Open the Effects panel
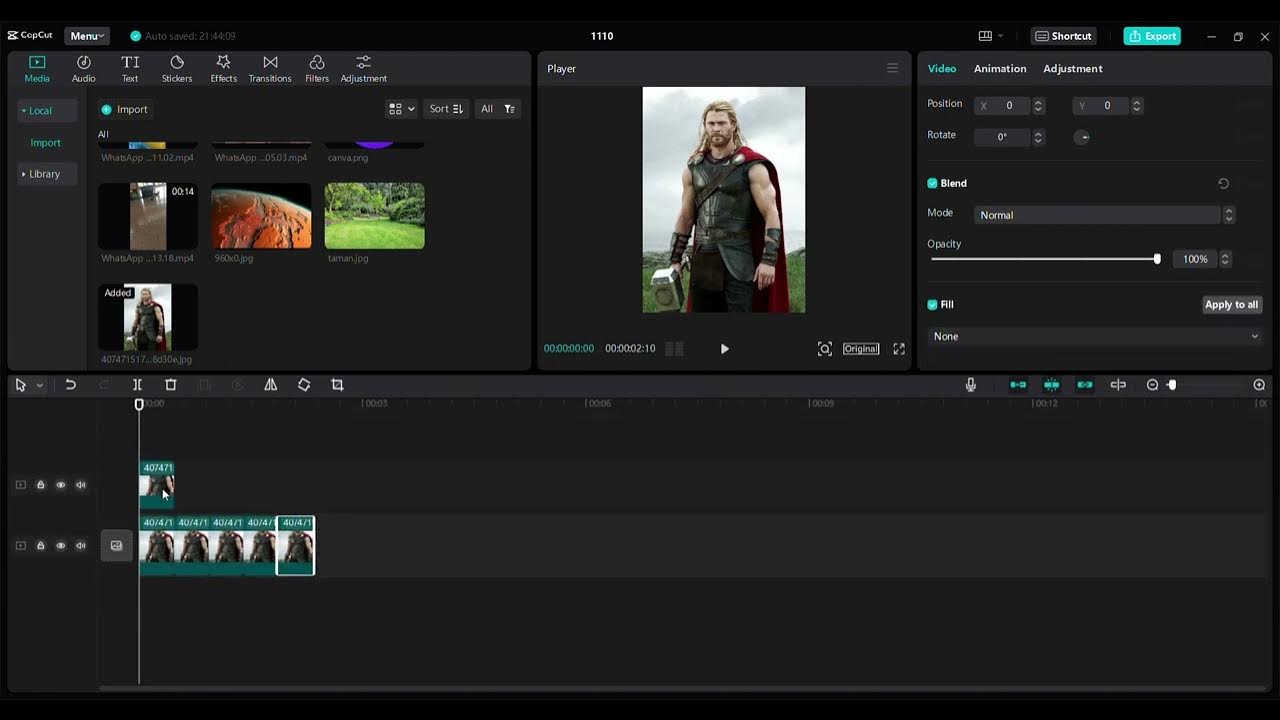Image resolution: width=1280 pixels, height=720 pixels. [223, 68]
